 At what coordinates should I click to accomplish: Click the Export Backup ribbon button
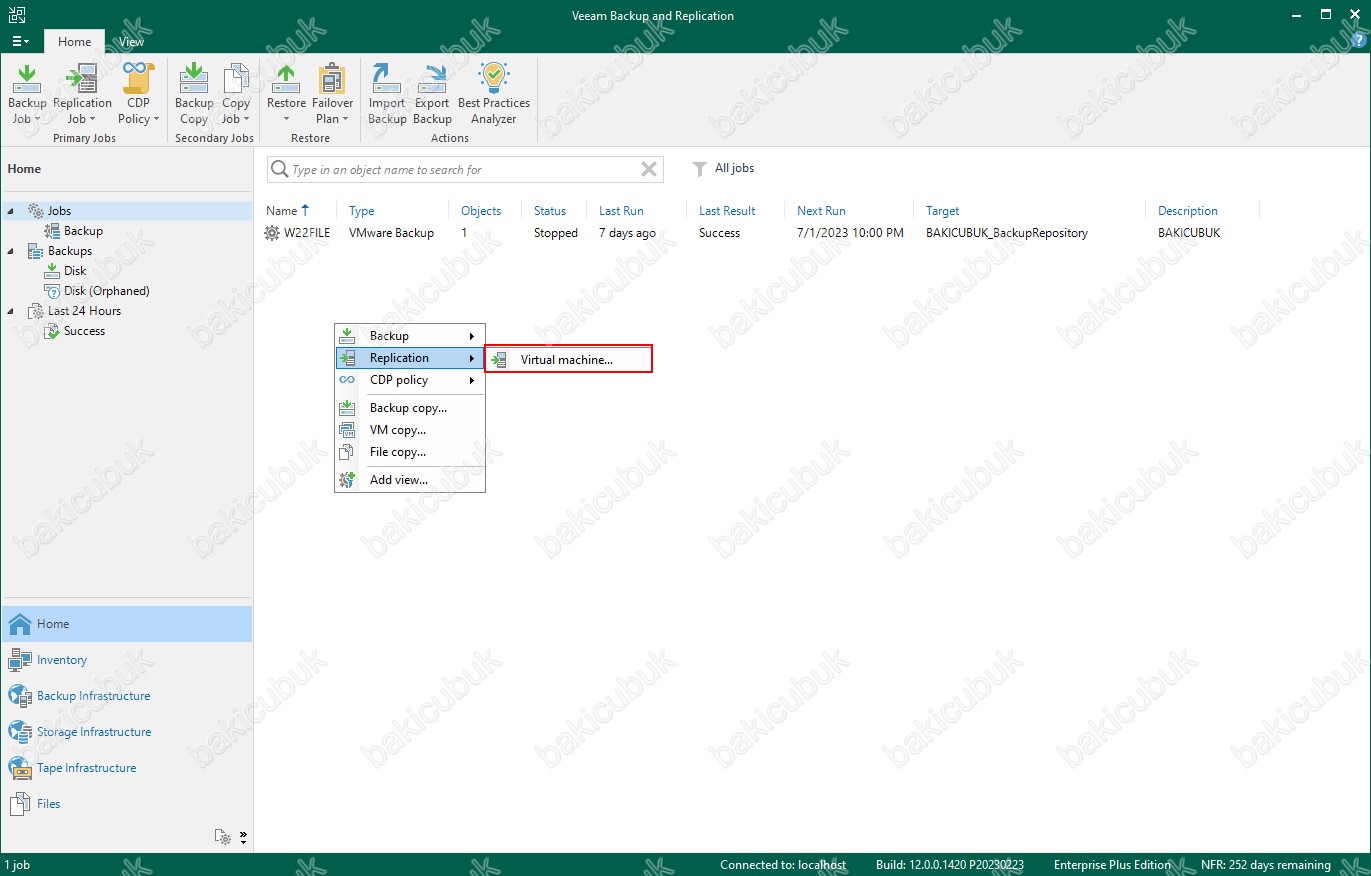click(432, 94)
